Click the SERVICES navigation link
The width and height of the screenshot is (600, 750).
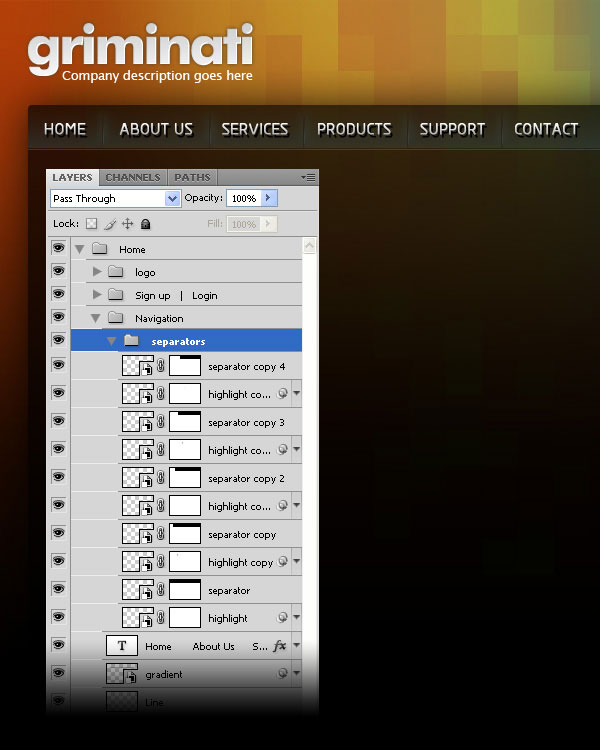(254, 129)
